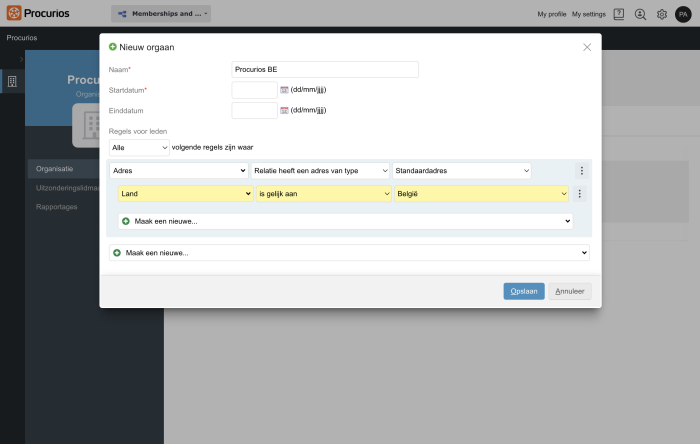This screenshot has width=700, height=444.
Task: Expand sidebar with the small chevron
Action: (21, 59)
